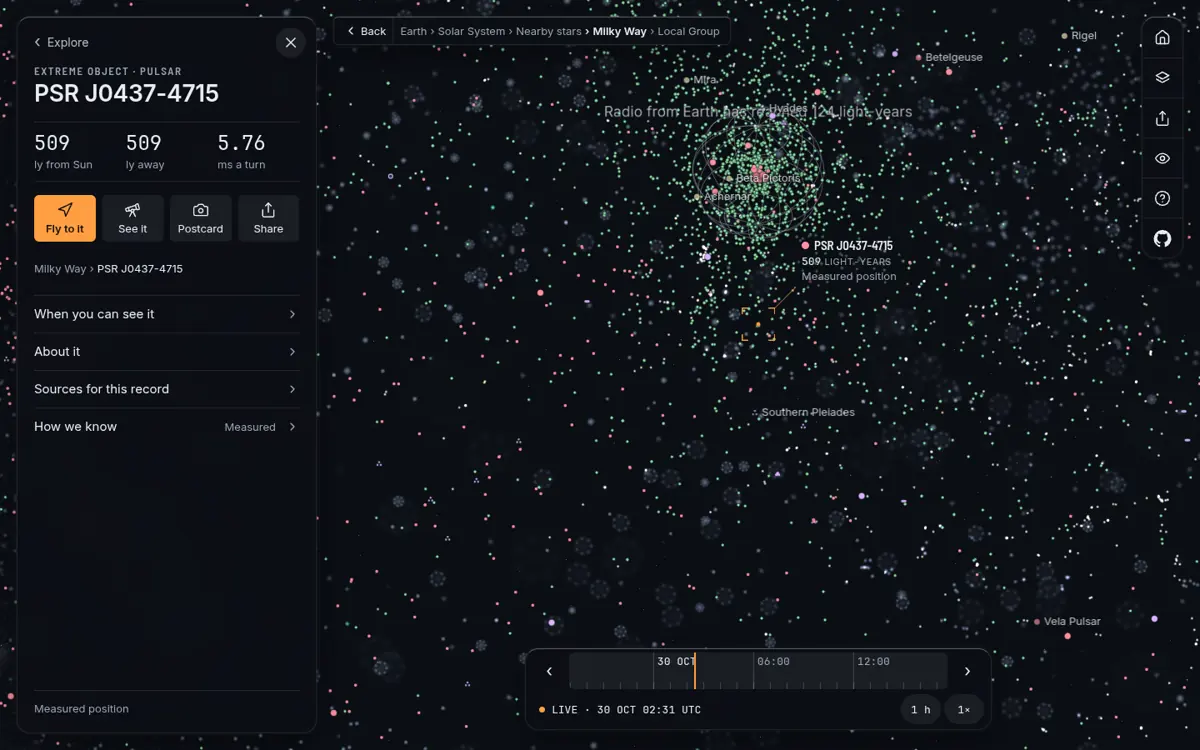Click the 06:00 mark on the timeline
The height and width of the screenshot is (750, 1200).
(x=773, y=662)
